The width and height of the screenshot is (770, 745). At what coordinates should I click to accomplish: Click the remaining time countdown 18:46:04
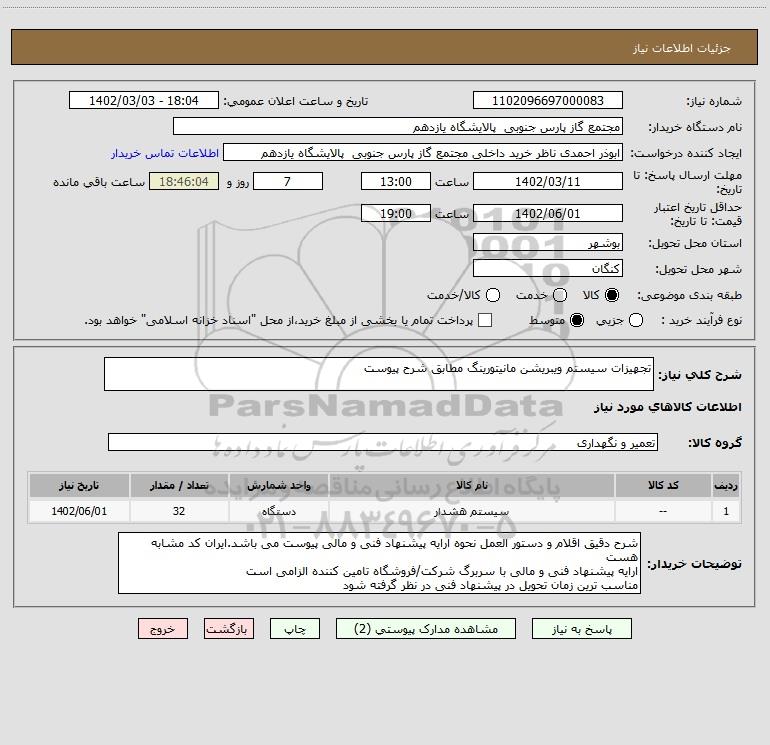tap(184, 181)
